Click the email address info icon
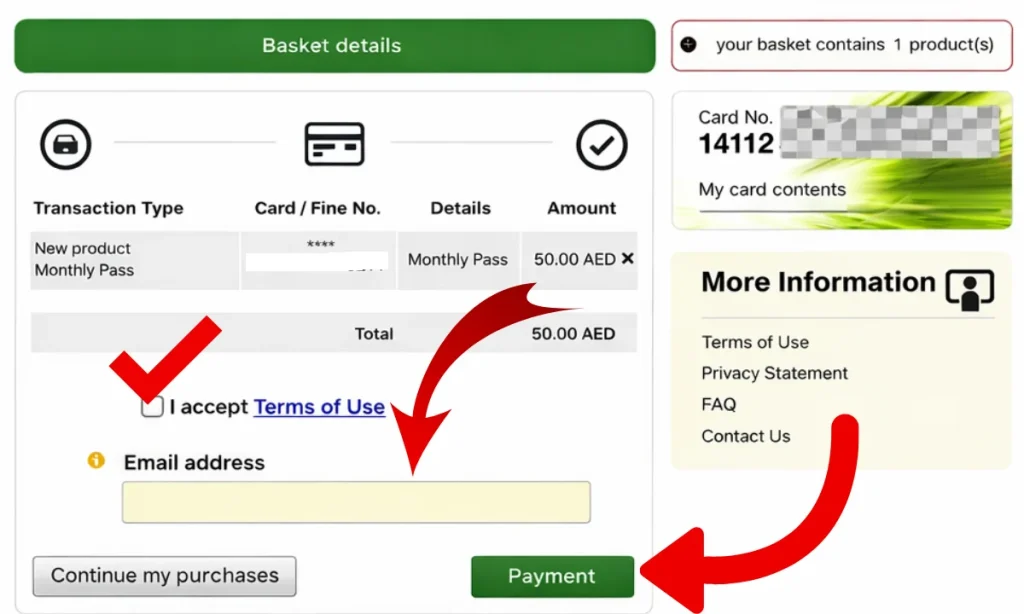 96,460
